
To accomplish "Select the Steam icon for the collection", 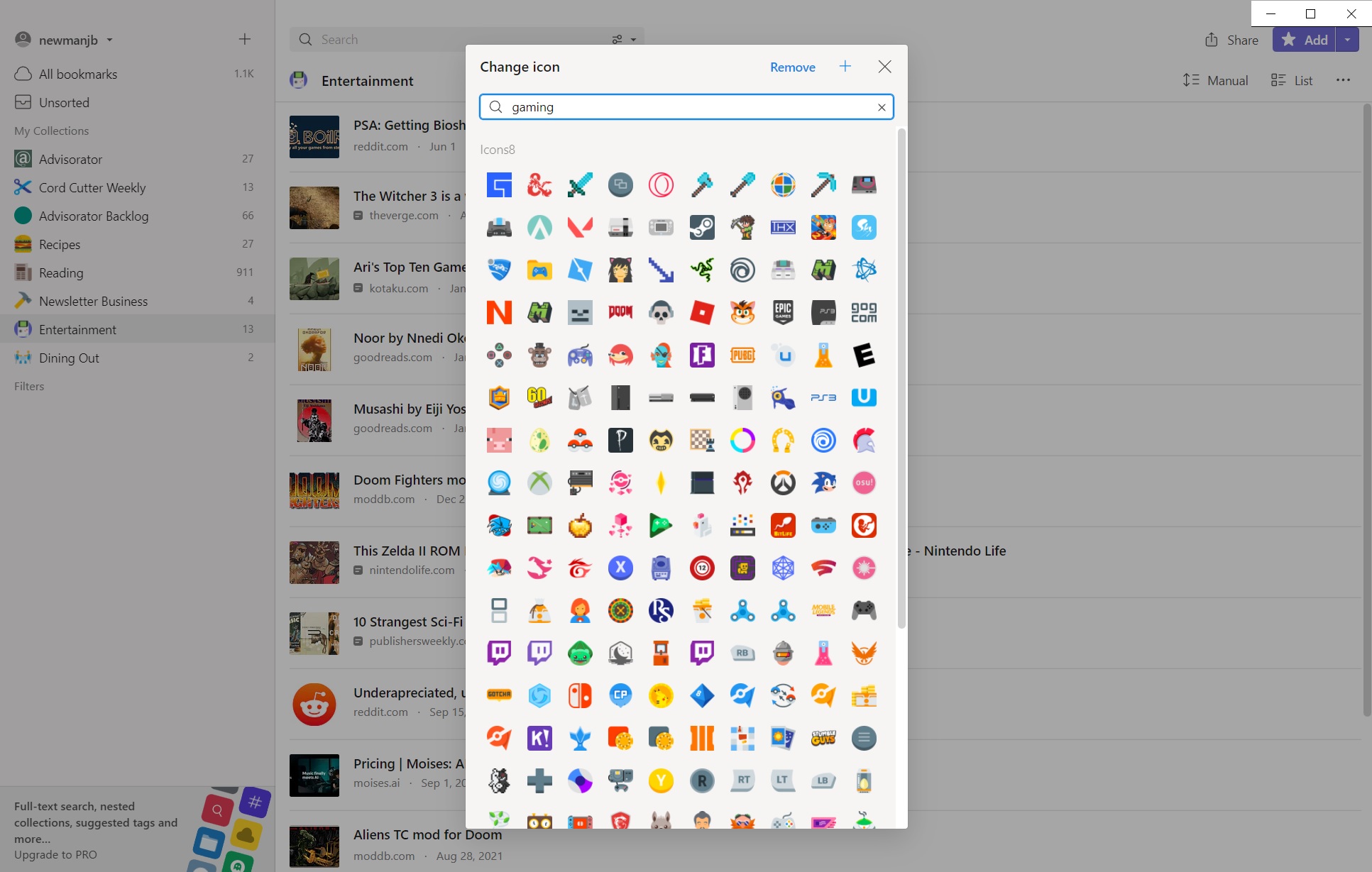I will coord(702,227).
